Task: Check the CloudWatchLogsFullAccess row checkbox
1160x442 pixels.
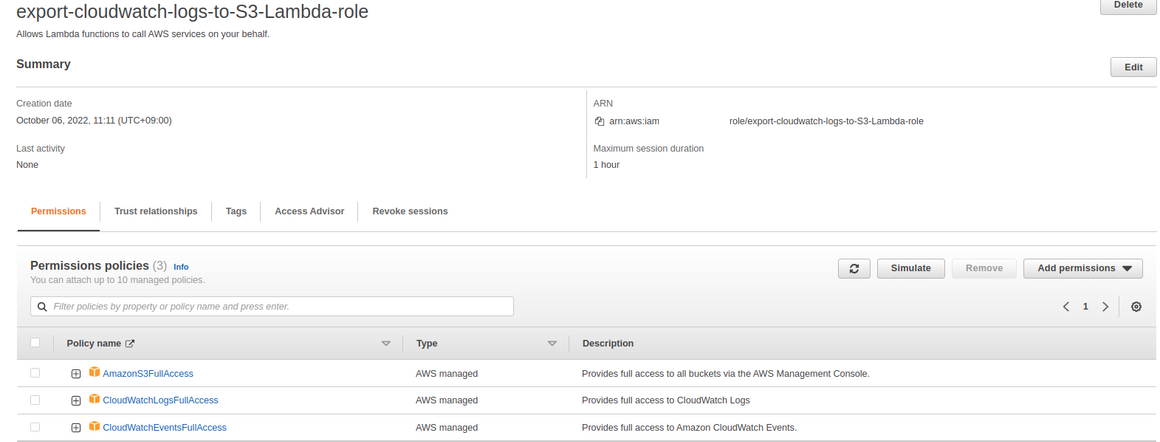Action: coord(35,400)
